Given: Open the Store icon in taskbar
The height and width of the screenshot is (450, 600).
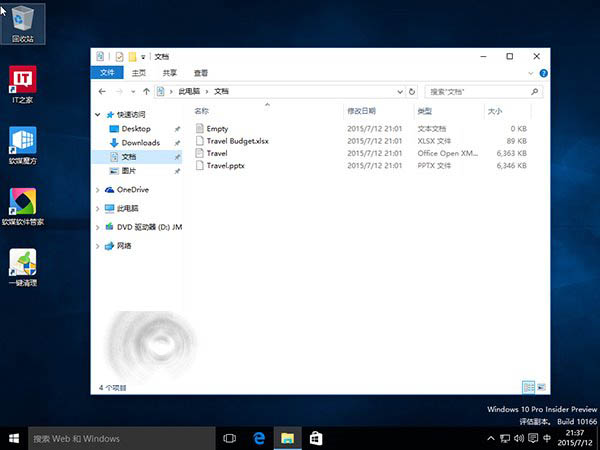Looking at the screenshot, I should point(316,439).
